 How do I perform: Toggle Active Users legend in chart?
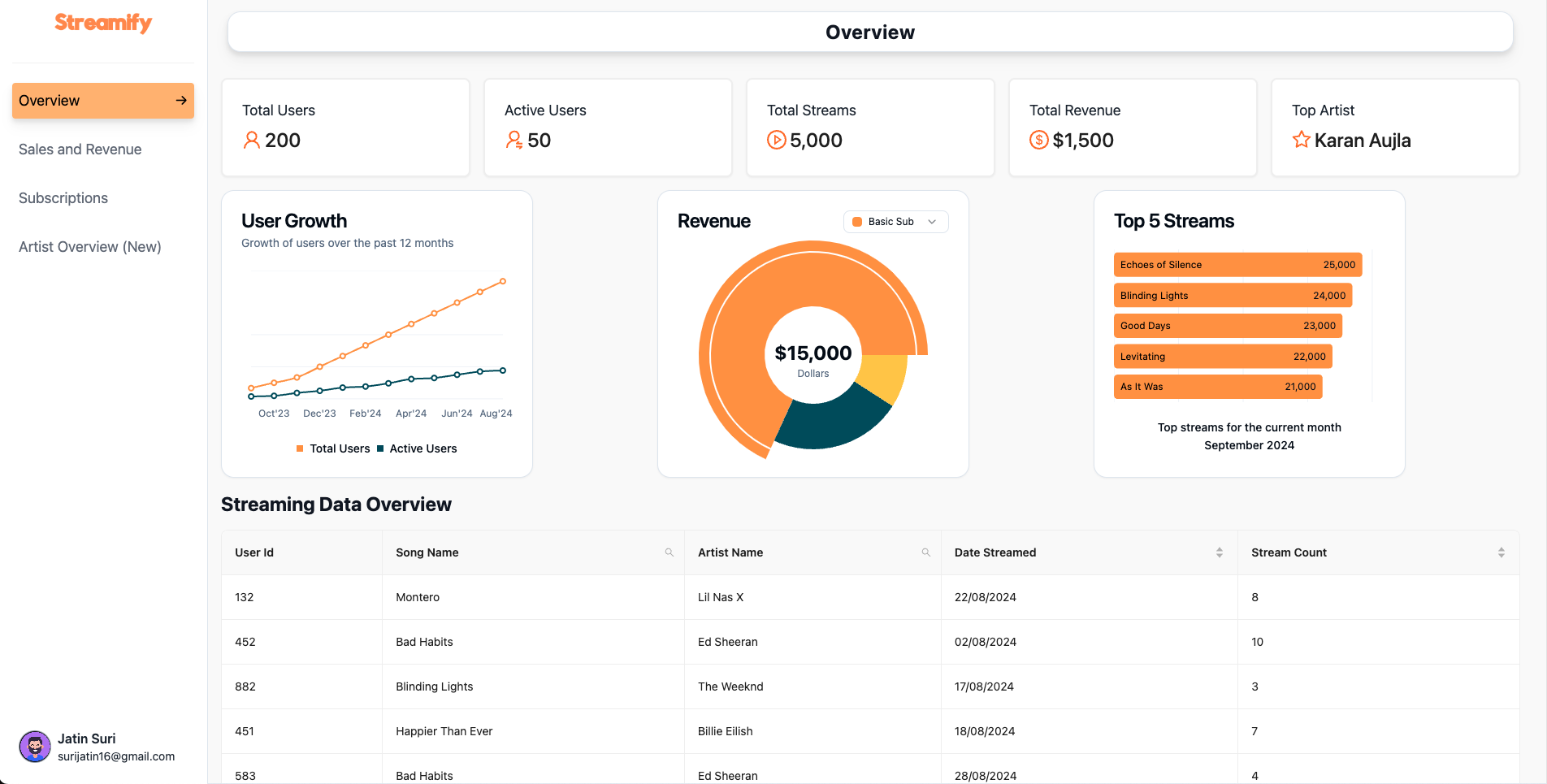coord(417,448)
